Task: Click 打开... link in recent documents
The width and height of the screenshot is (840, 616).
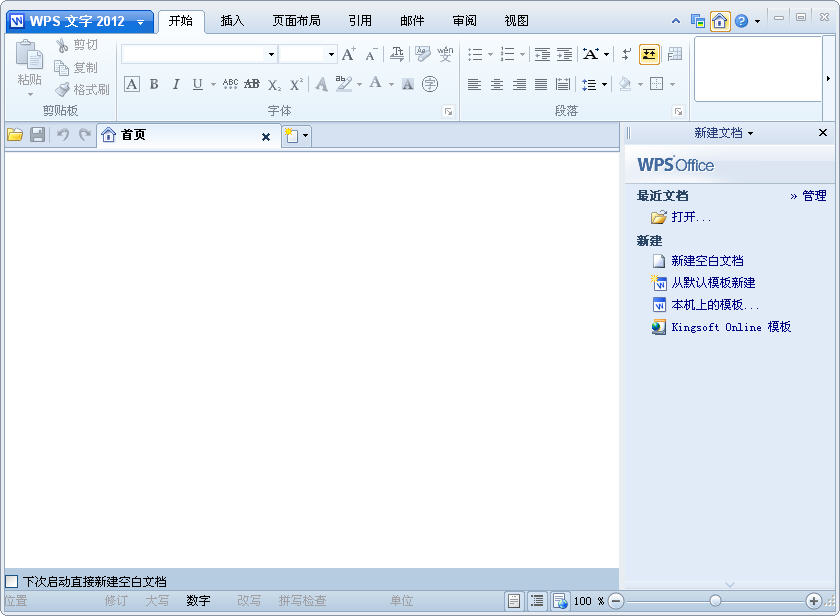Action: tap(691, 217)
